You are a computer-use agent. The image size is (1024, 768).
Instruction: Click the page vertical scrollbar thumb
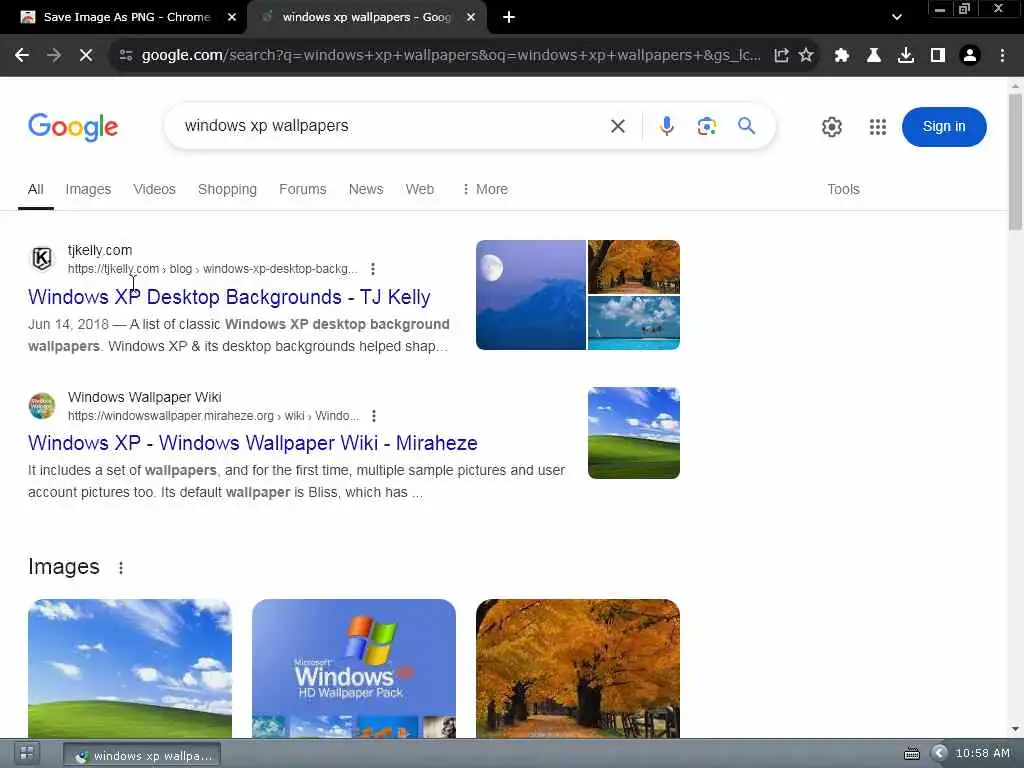(1015, 162)
